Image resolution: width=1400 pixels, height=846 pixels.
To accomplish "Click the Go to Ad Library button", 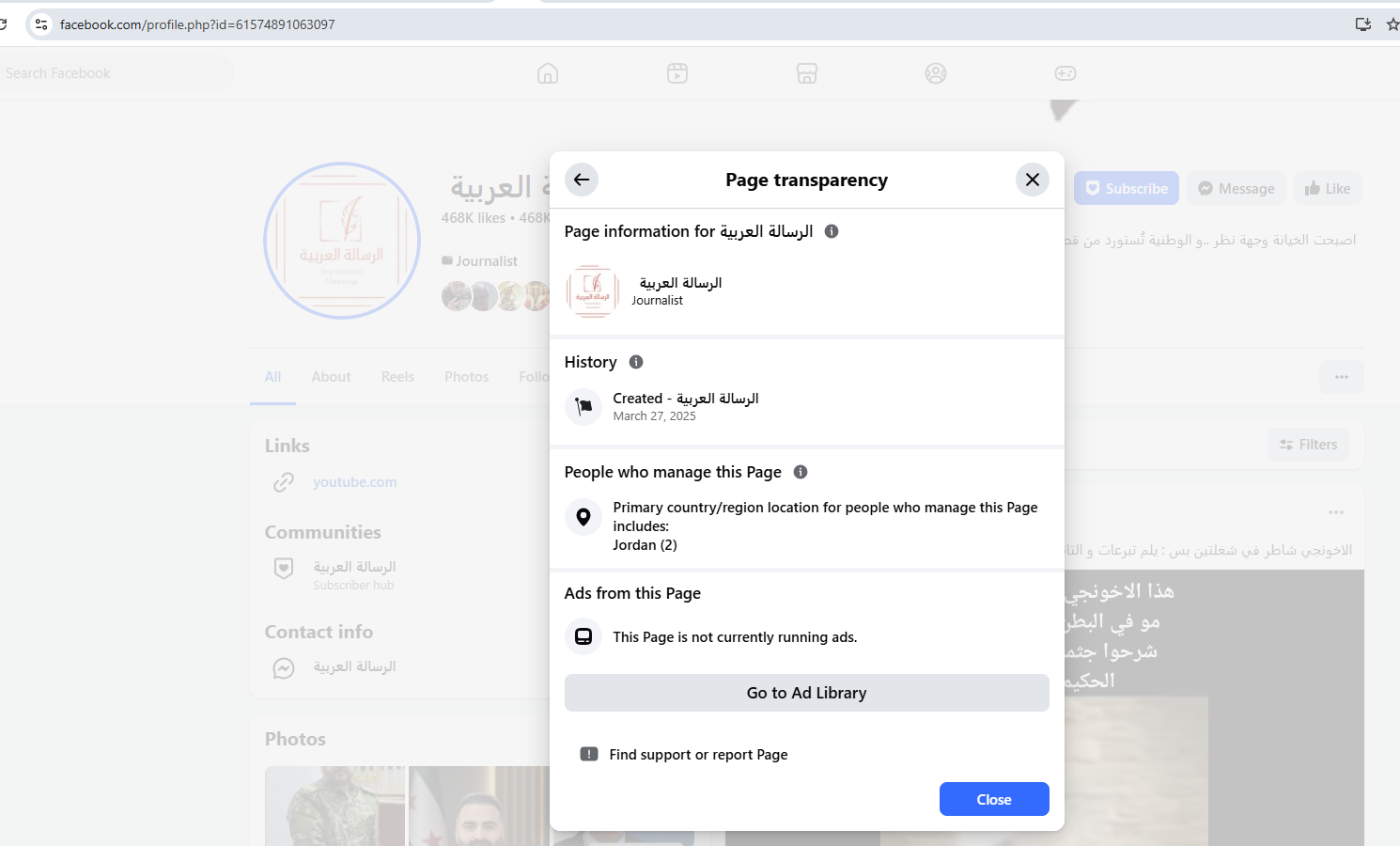I will [x=807, y=693].
